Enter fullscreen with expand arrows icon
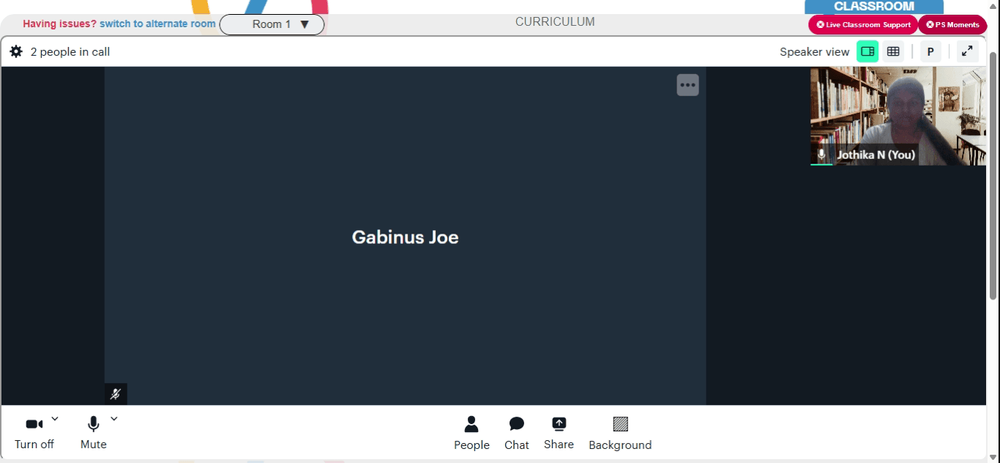Viewport: 1000px width, 463px height. 967,52
